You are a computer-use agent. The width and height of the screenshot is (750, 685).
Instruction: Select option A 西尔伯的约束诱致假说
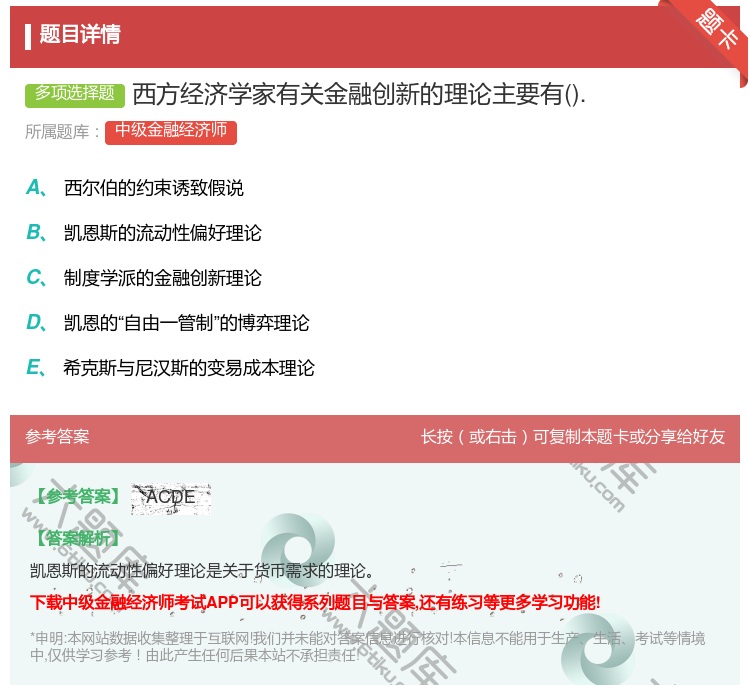[x=154, y=188]
